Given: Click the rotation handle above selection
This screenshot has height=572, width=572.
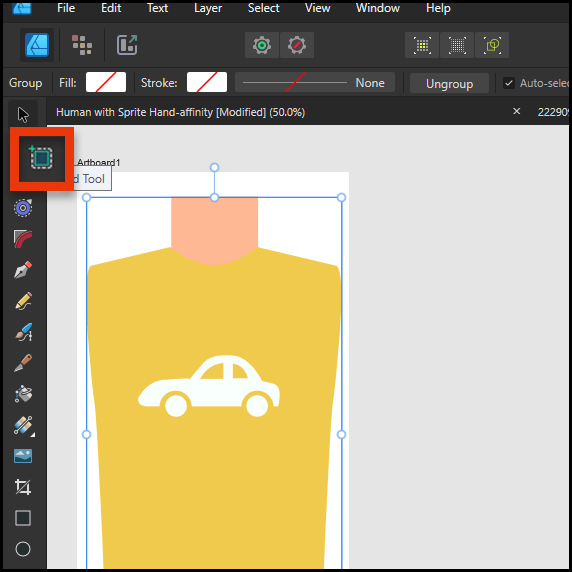Looking at the screenshot, I should pos(214,167).
